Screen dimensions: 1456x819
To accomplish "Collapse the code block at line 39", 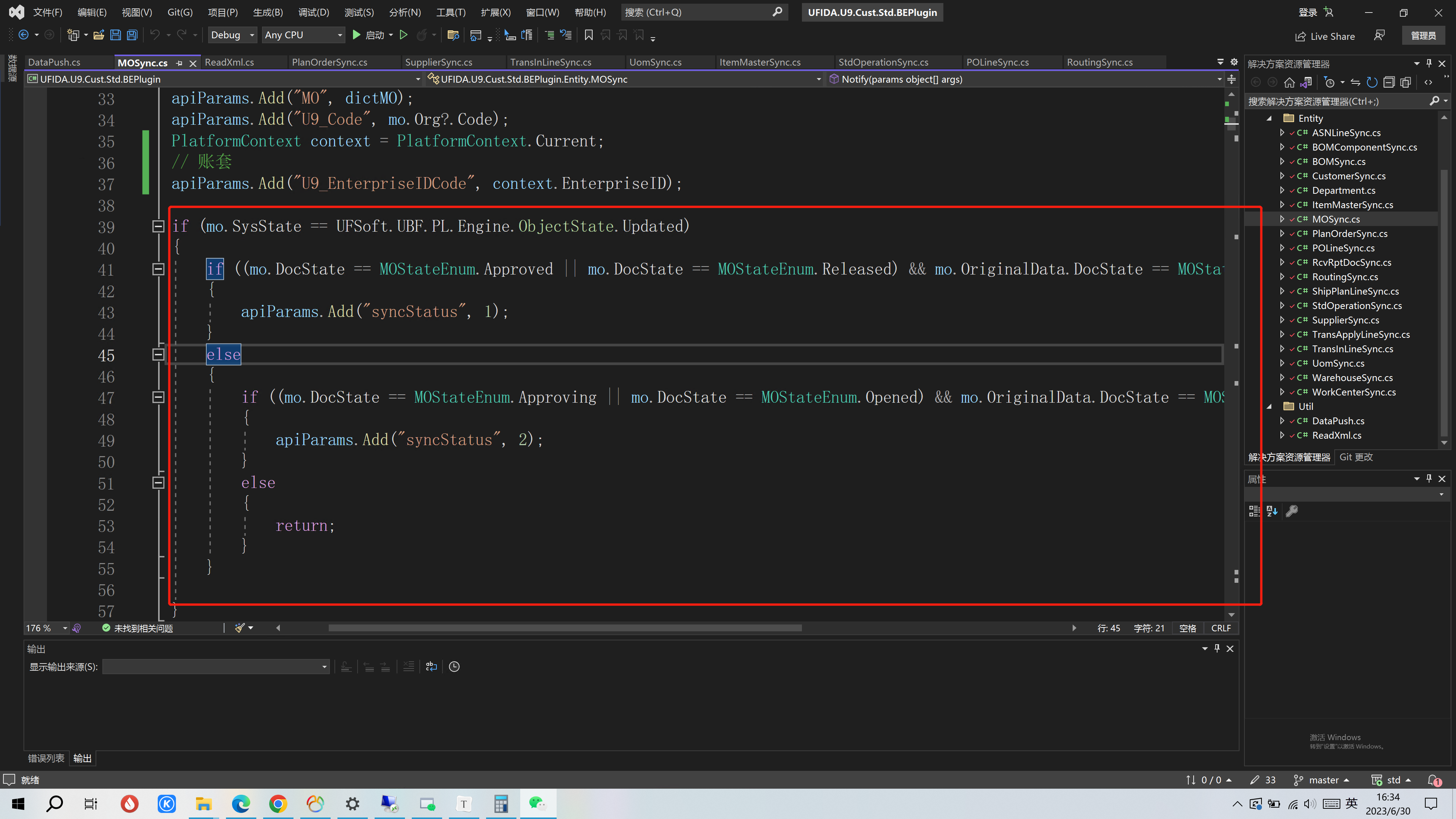I will click(x=158, y=226).
